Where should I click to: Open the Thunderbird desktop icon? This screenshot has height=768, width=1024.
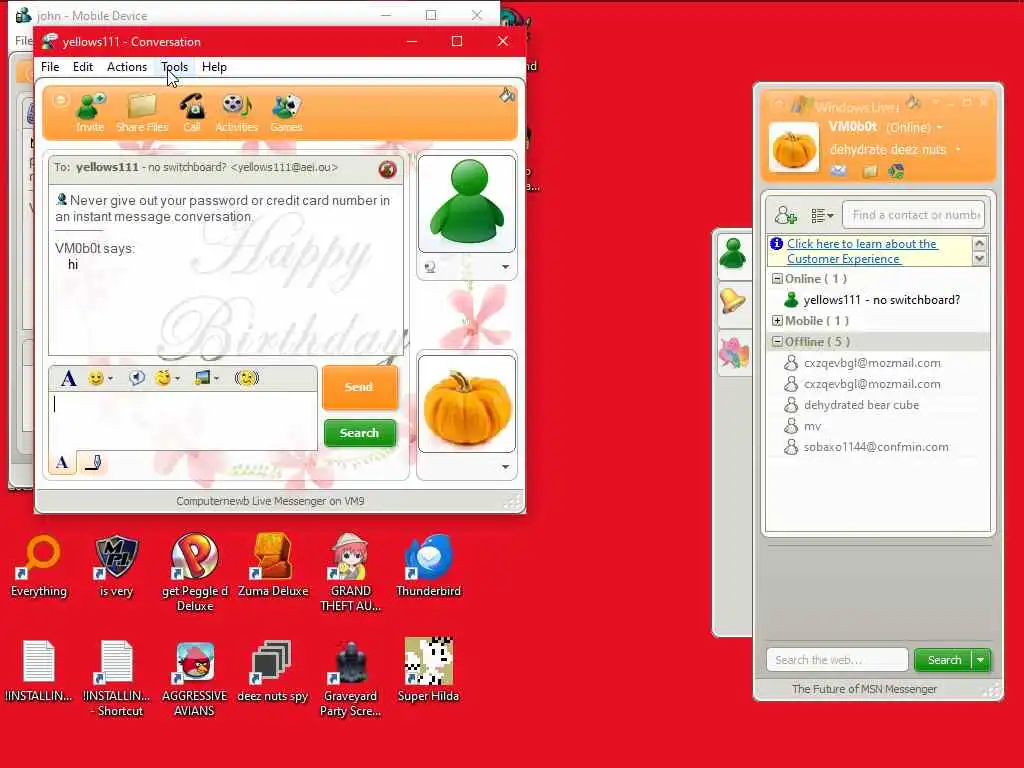point(428,566)
